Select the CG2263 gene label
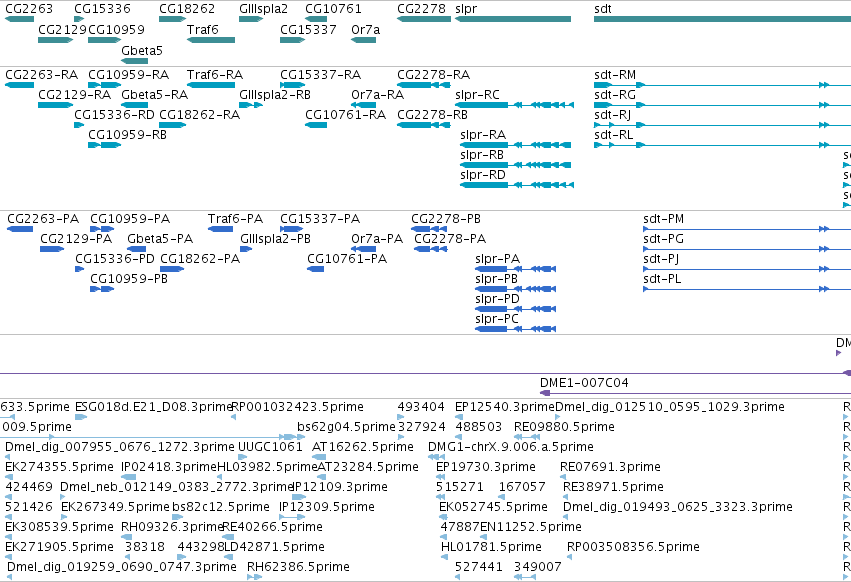The height and width of the screenshot is (582, 851). pos(29,9)
